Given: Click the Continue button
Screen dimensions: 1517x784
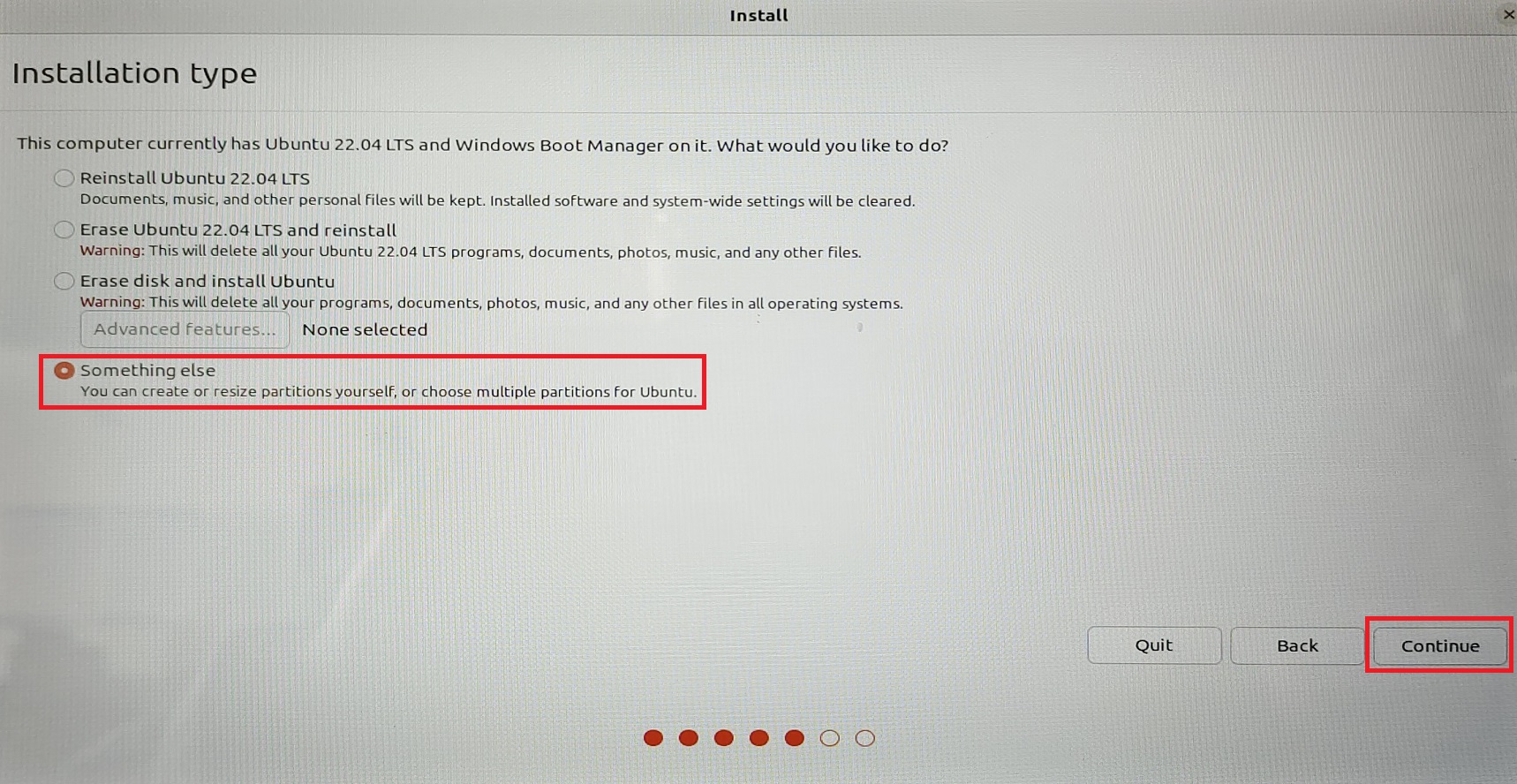Looking at the screenshot, I should (1439, 645).
